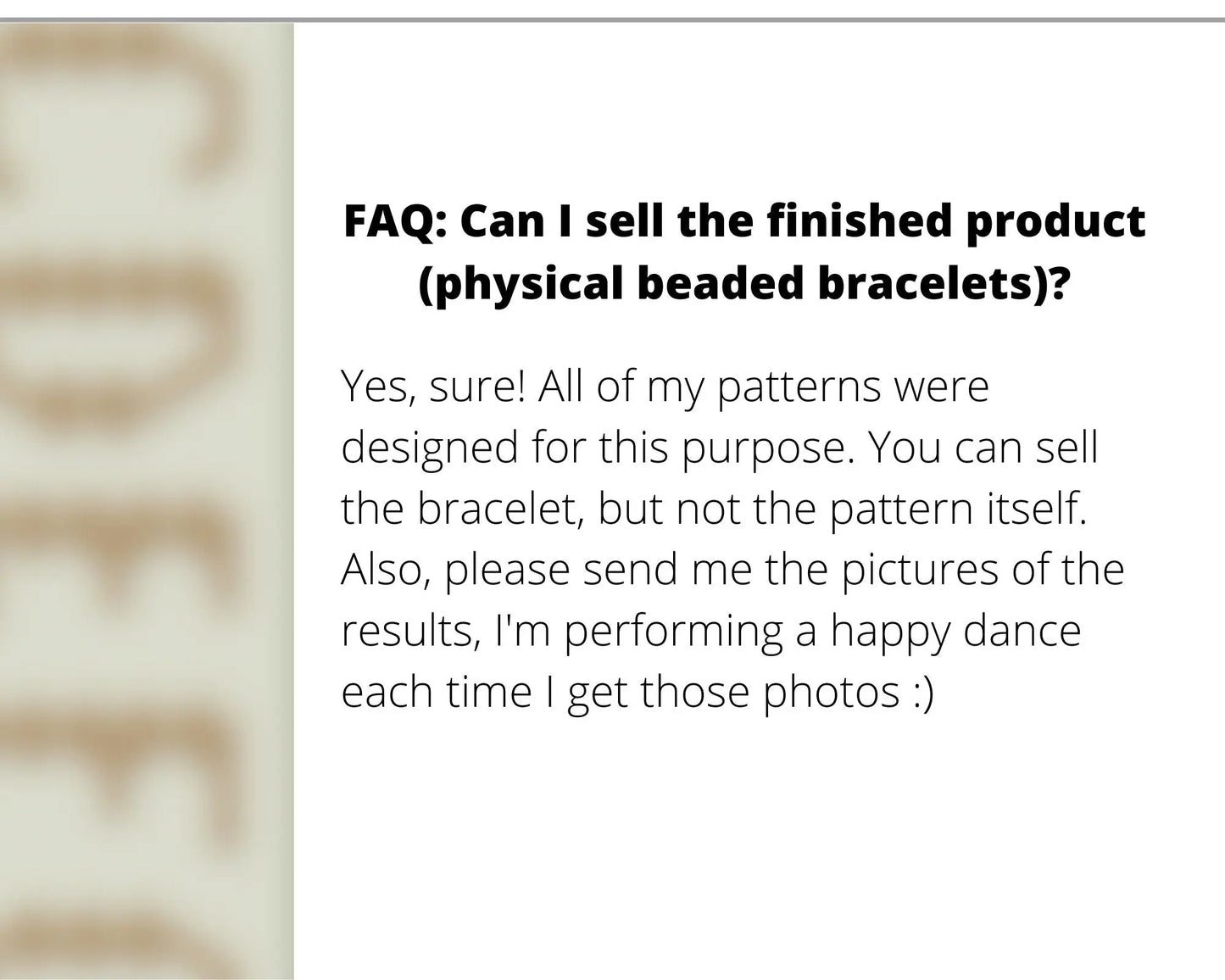The height and width of the screenshot is (980, 1225).
Task: Click the gray horizontal bar at top
Action: (x=612, y=19)
